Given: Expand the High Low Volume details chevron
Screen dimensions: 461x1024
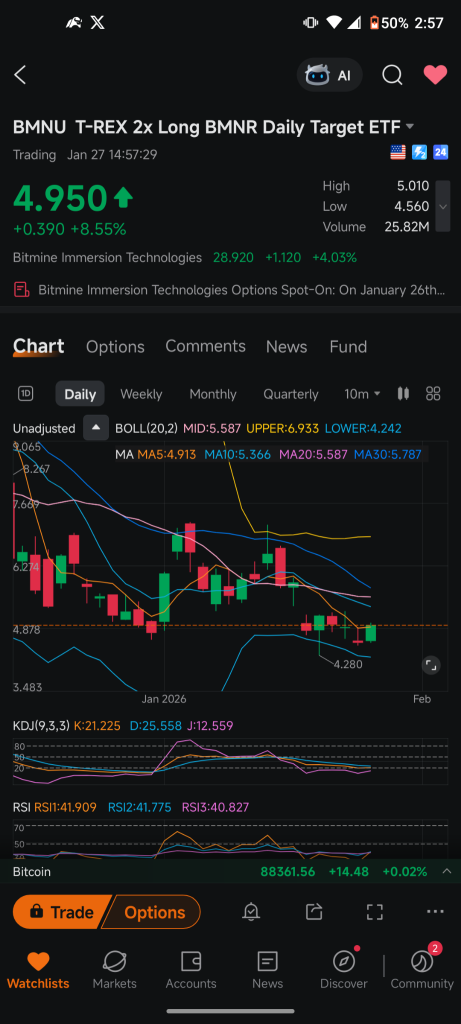Looking at the screenshot, I should click(x=443, y=206).
